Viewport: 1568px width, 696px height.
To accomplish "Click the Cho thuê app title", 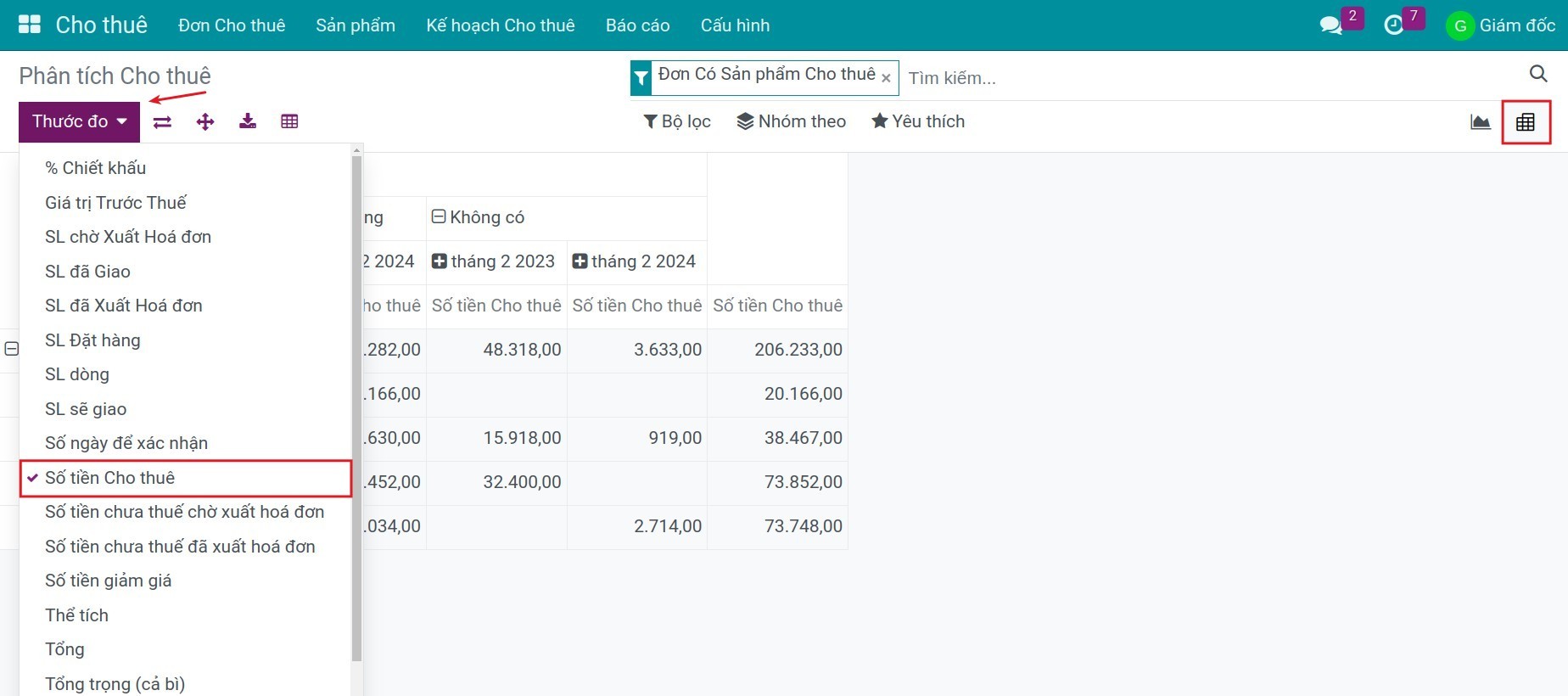I will [102, 25].
